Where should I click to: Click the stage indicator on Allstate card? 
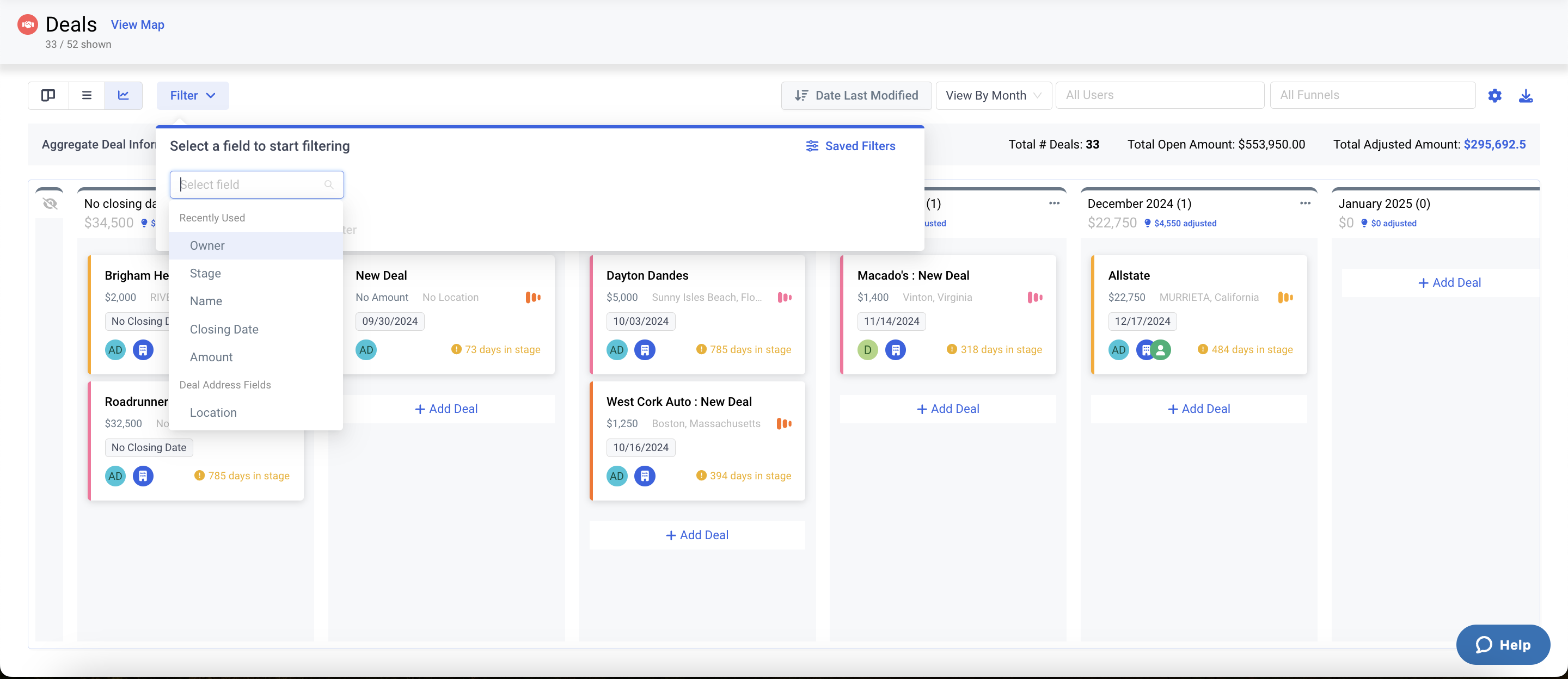pyautogui.click(x=1285, y=298)
